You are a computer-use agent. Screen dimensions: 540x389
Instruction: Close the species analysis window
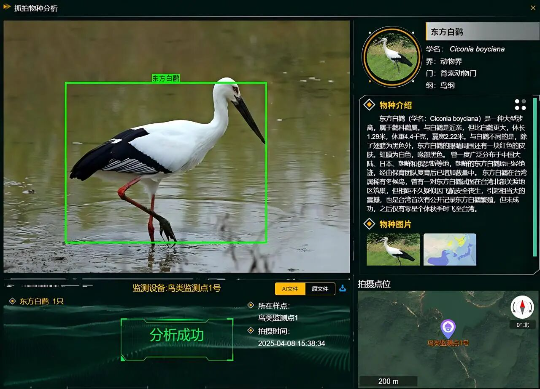tap(533, 8)
